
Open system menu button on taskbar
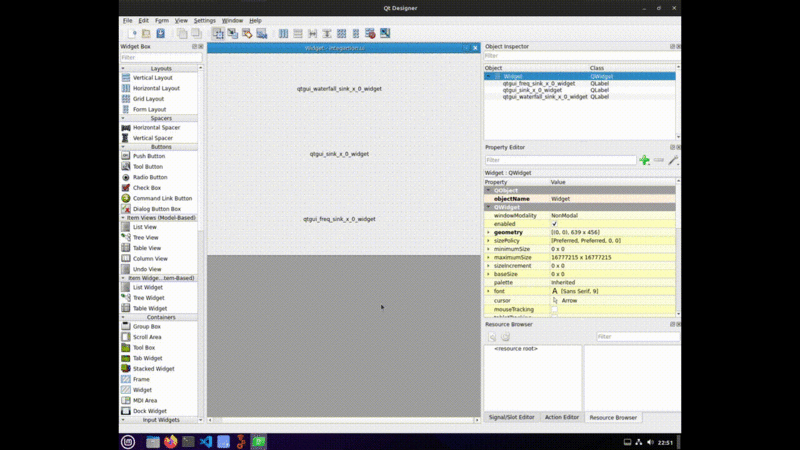tap(128, 442)
